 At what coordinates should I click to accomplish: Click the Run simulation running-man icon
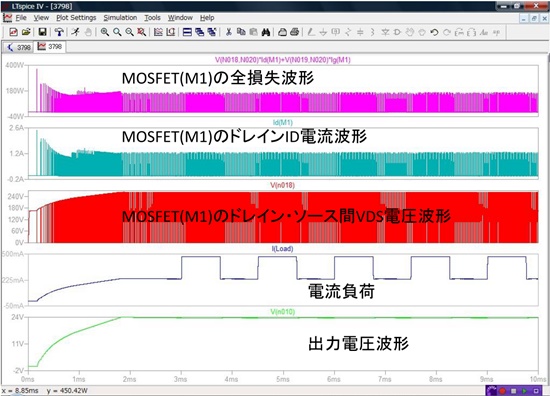75,32
